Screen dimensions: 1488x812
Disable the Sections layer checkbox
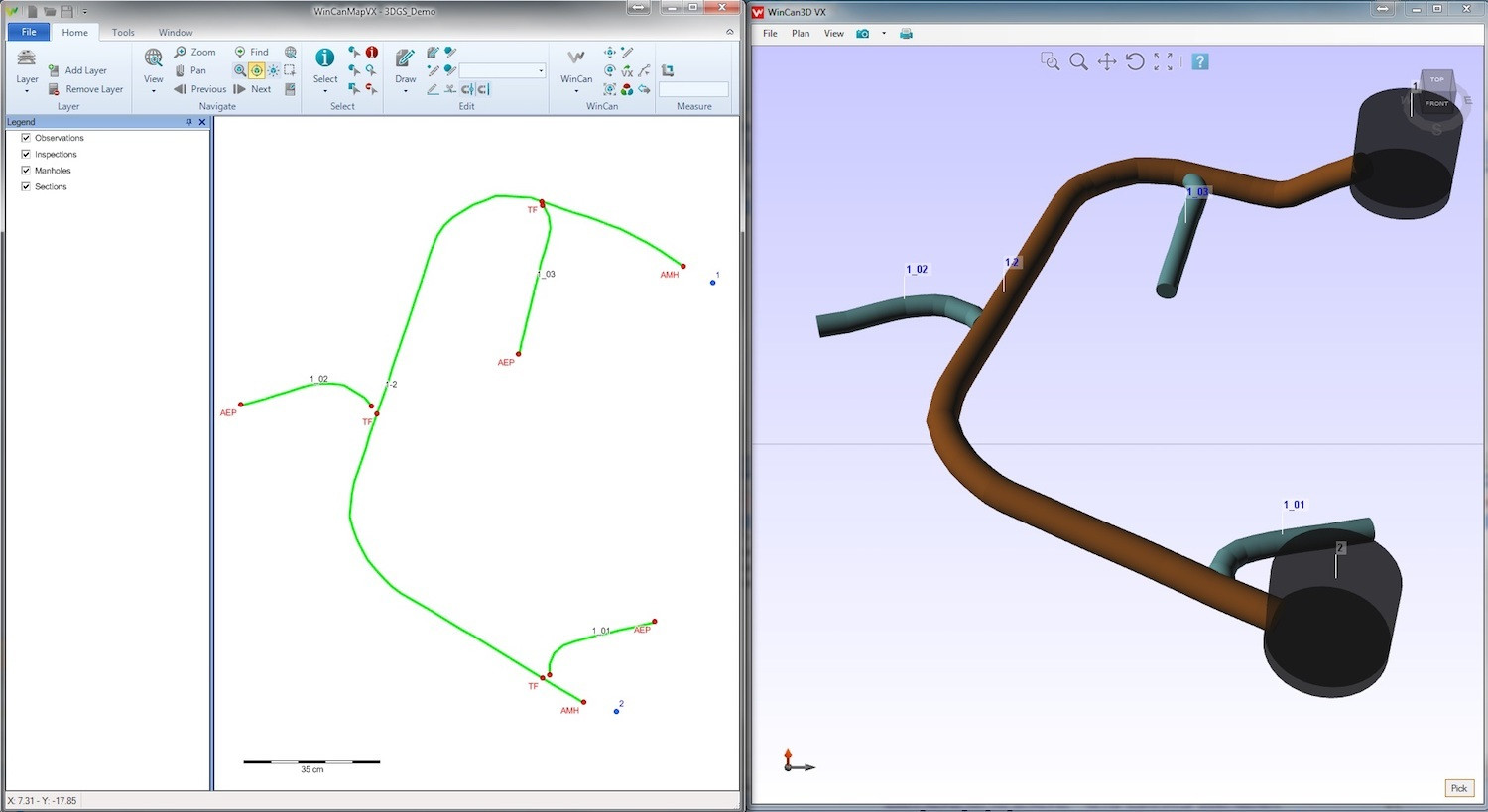(26, 186)
